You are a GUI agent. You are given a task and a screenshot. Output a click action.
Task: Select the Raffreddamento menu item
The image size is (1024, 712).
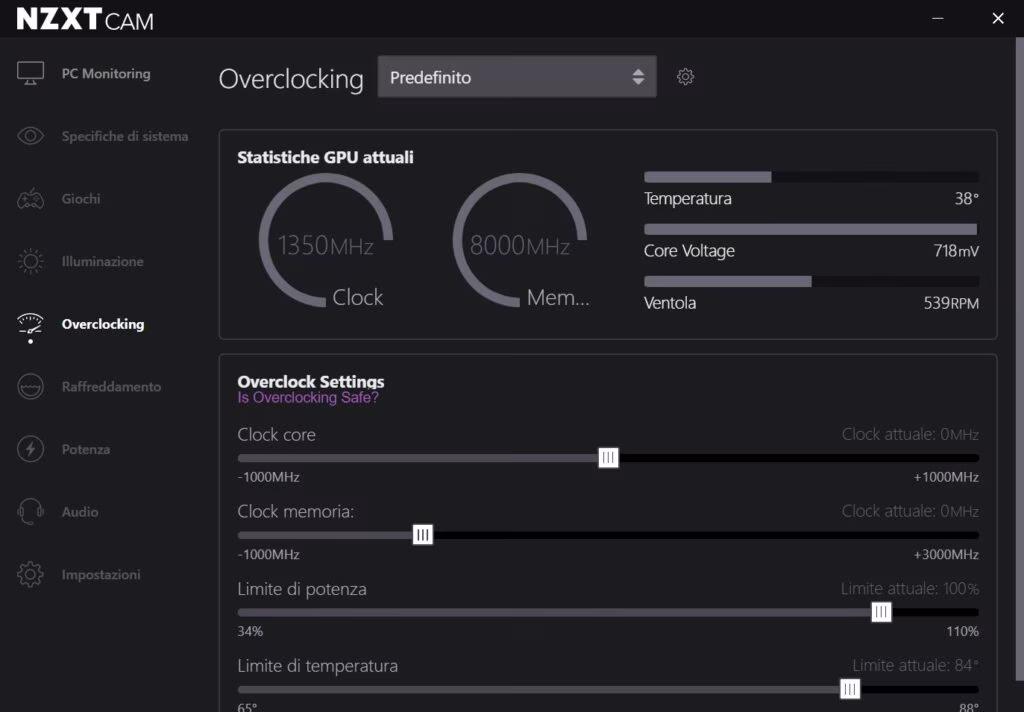coord(111,387)
